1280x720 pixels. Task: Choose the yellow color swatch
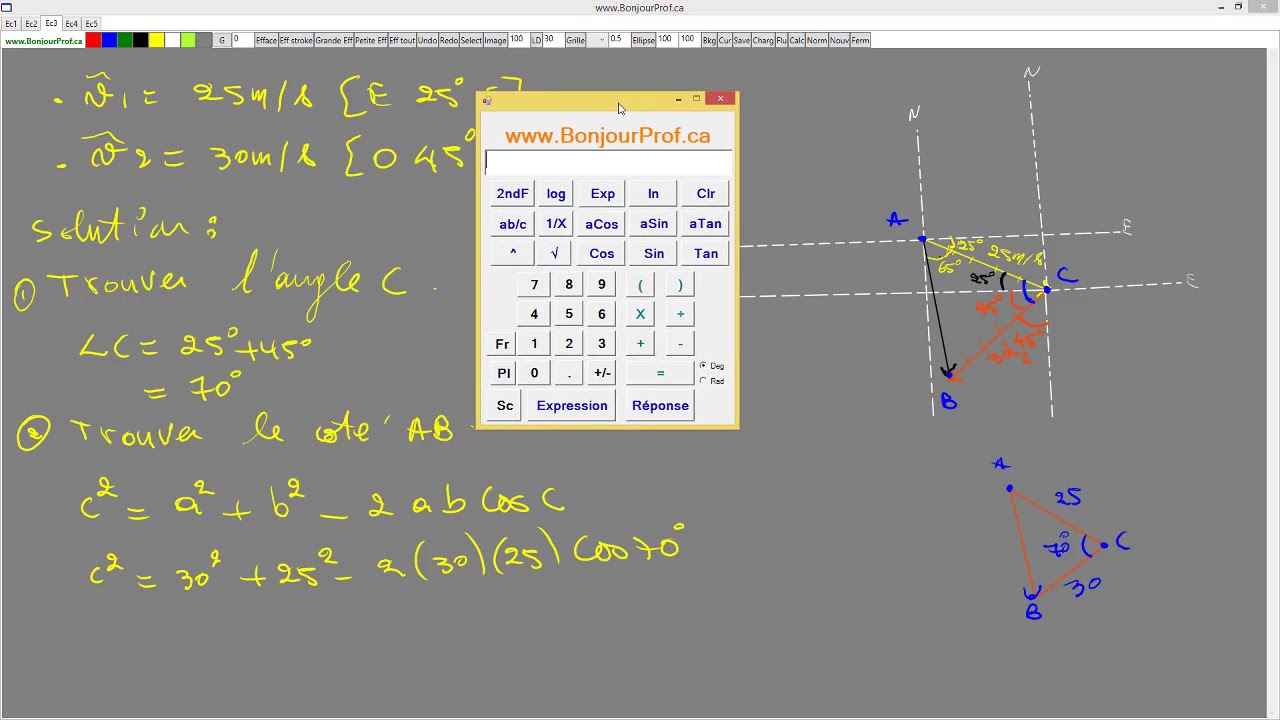(x=157, y=40)
